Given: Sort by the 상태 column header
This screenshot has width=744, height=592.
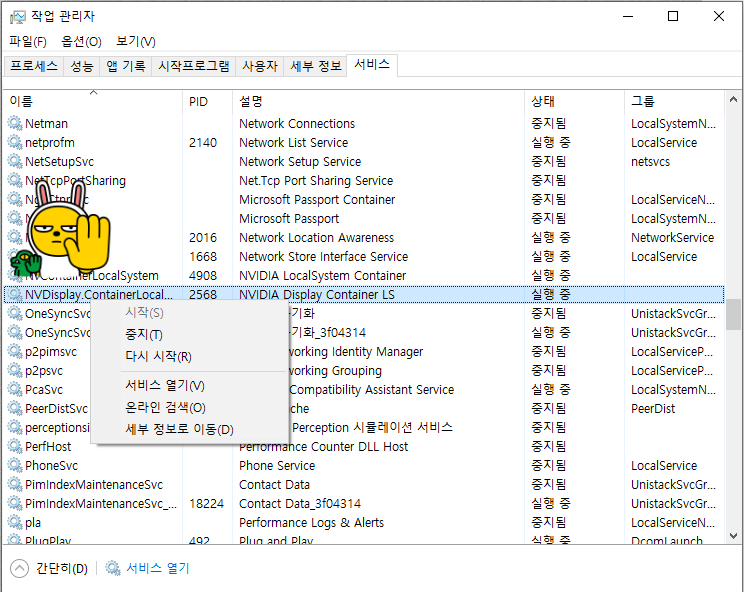Looking at the screenshot, I should 575,101.
